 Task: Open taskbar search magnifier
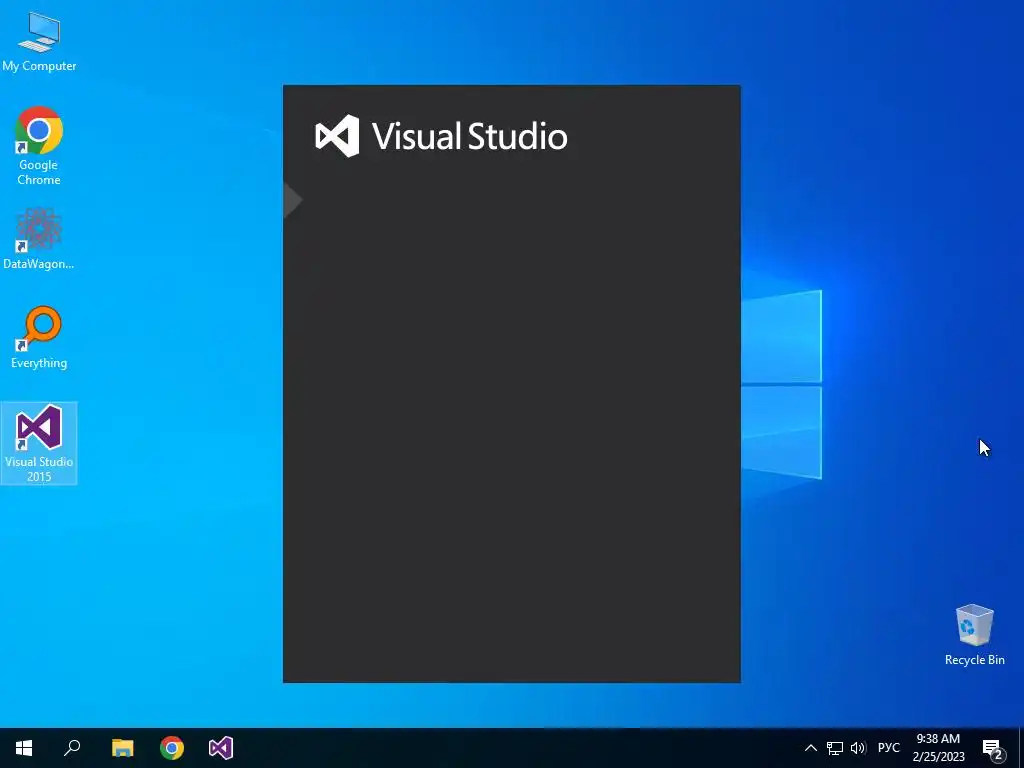72,748
